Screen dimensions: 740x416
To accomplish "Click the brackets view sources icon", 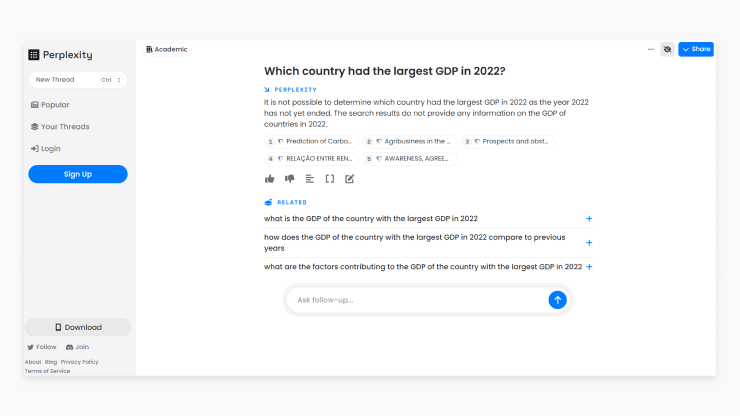I will click(x=330, y=179).
